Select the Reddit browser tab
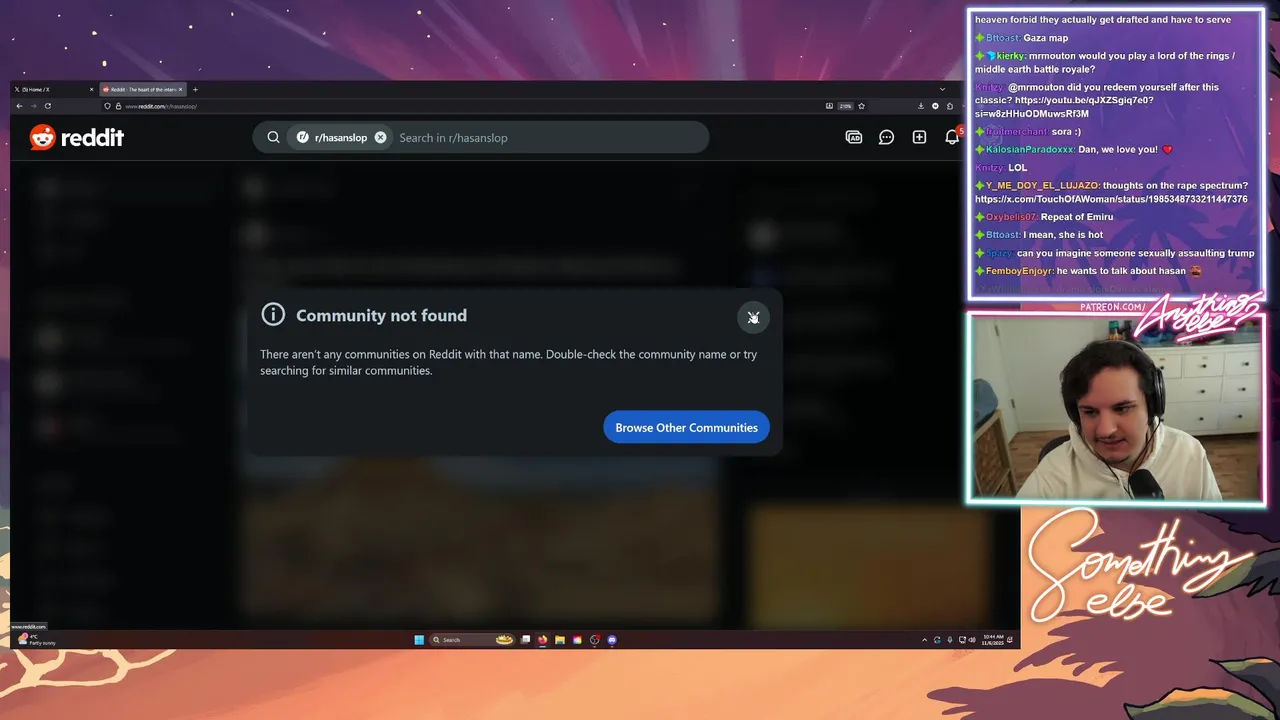1280x720 pixels. coord(143,89)
